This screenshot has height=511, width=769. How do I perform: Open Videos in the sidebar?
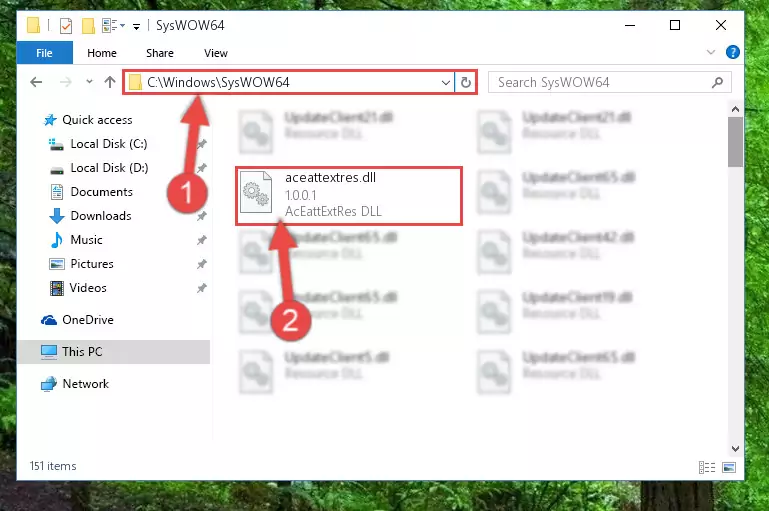(x=78, y=288)
